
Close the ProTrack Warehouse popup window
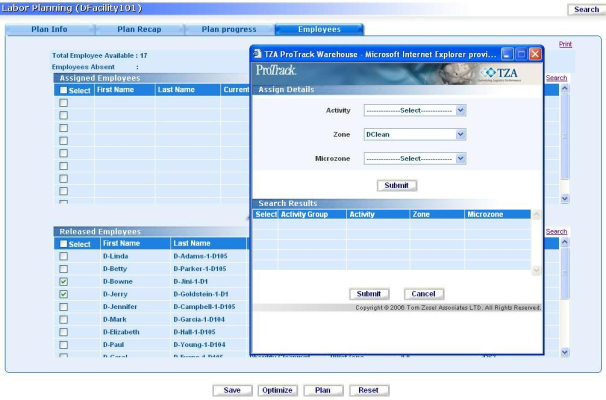[x=535, y=52]
